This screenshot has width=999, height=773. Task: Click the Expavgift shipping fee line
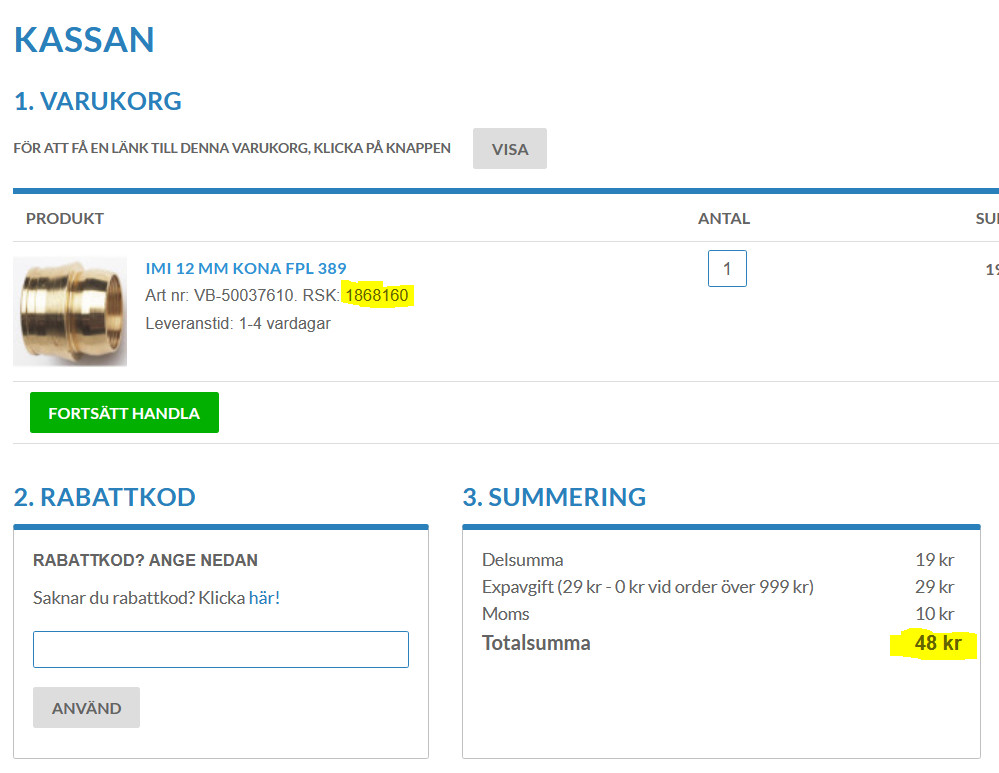tap(647, 587)
